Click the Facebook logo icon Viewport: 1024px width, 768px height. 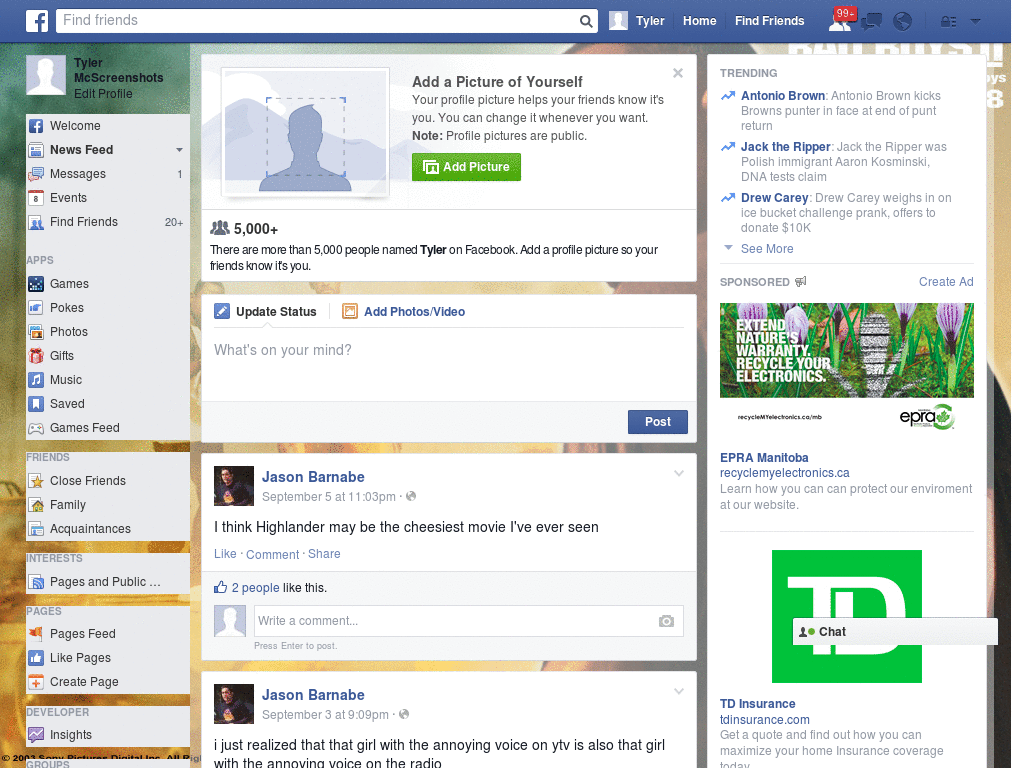pyautogui.click(x=37, y=21)
